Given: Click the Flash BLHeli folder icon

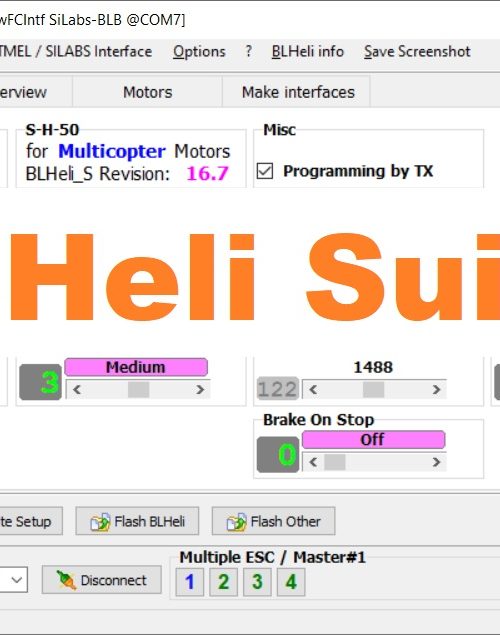Looking at the screenshot, I should coord(100,522).
